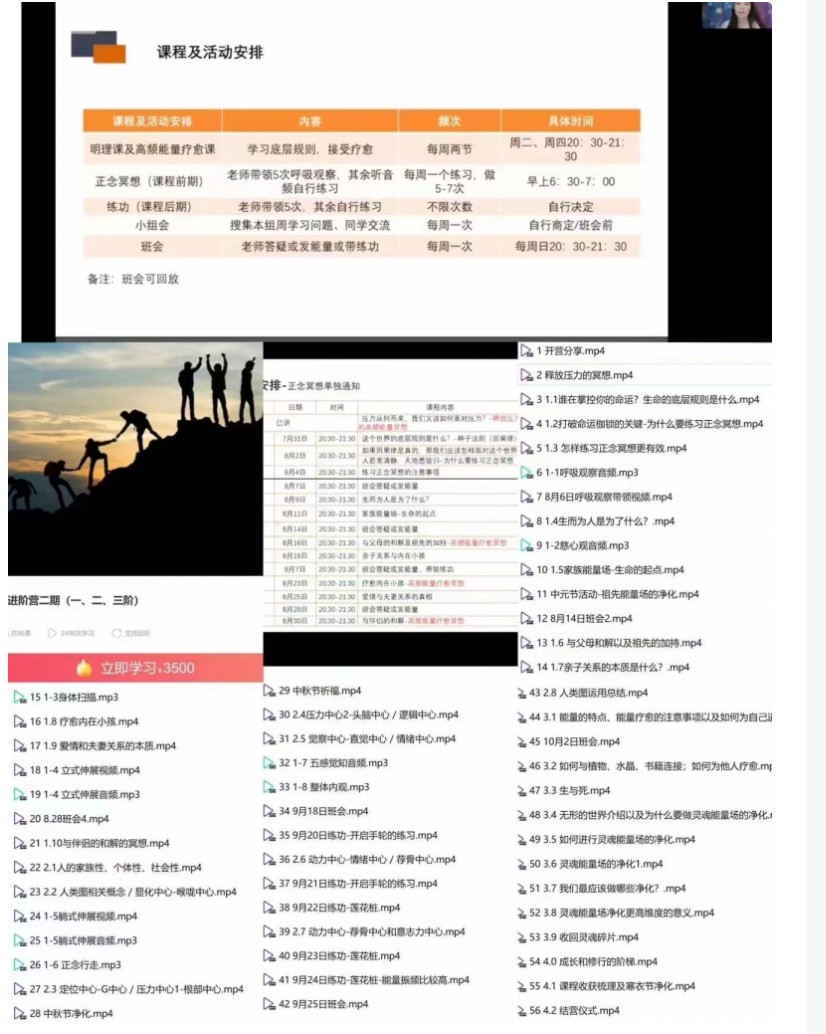826x1034 pixels.
Task: Select 49 3.5 如何进行灵魂能量场的净化.mp4
Action: tap(612, 840)
